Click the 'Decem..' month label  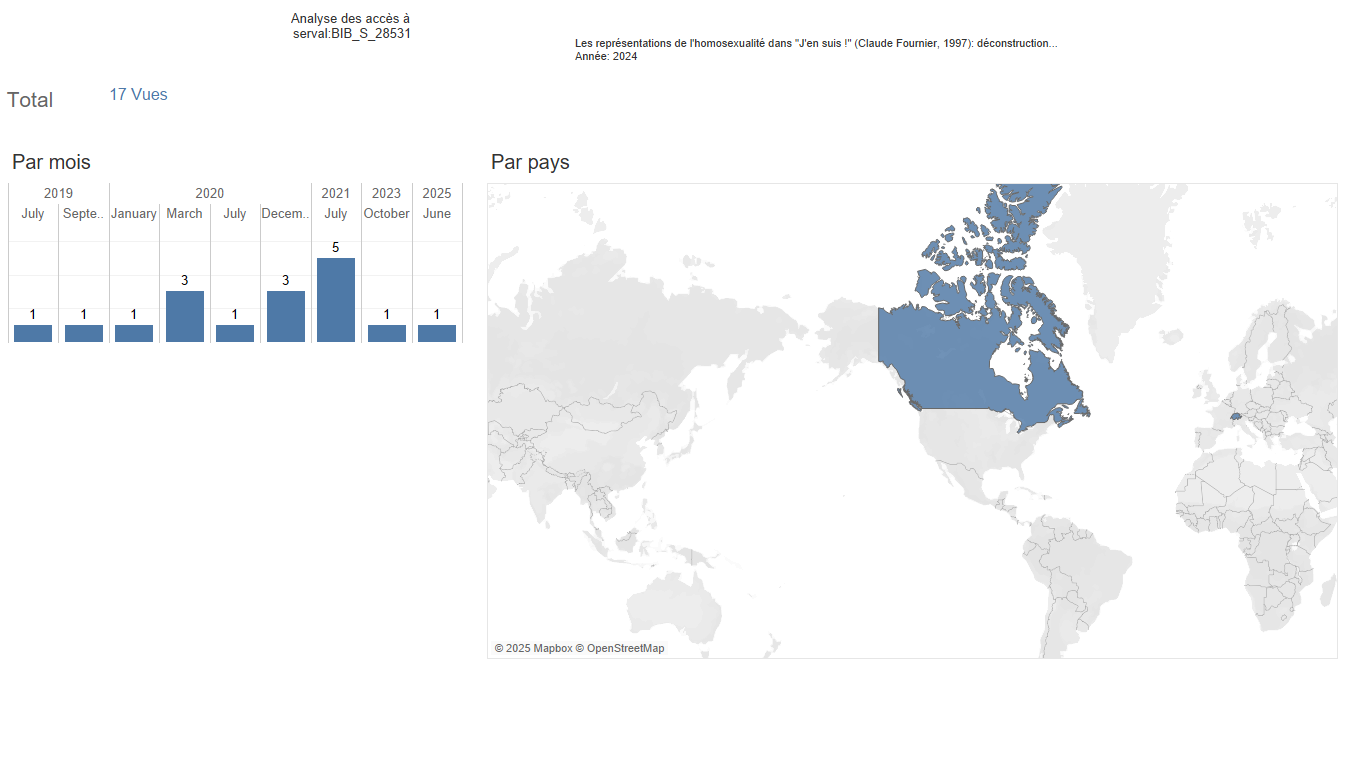[x=286, y=213]
